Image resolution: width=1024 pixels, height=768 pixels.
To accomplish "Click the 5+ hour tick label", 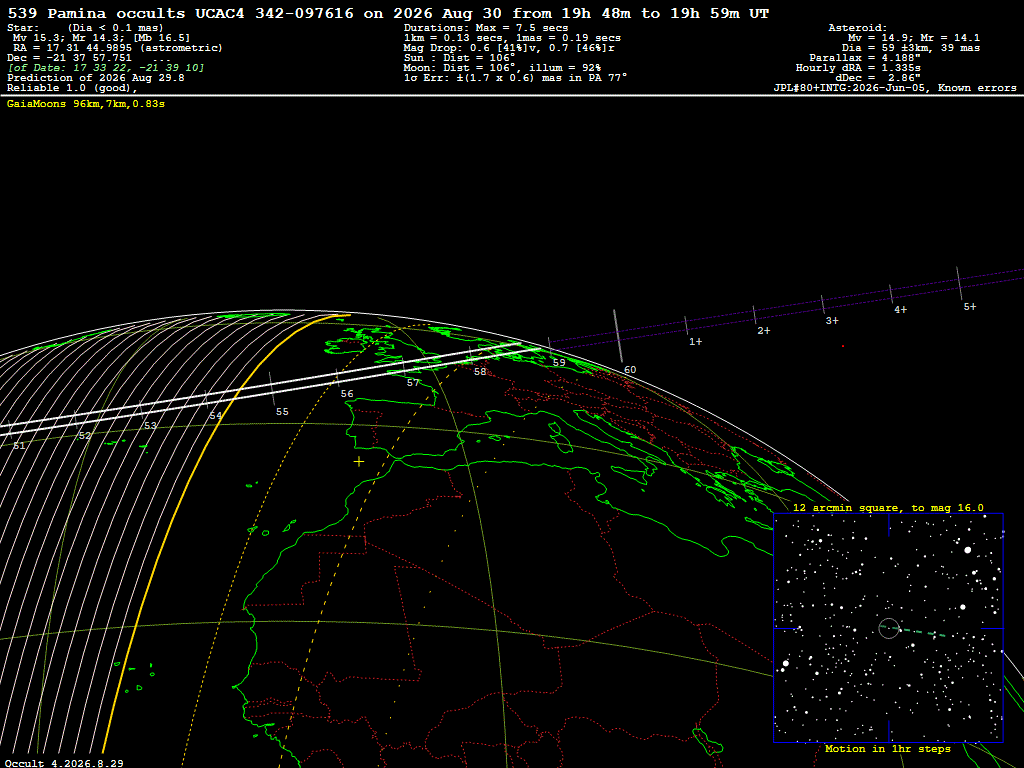I will point(970,306).
